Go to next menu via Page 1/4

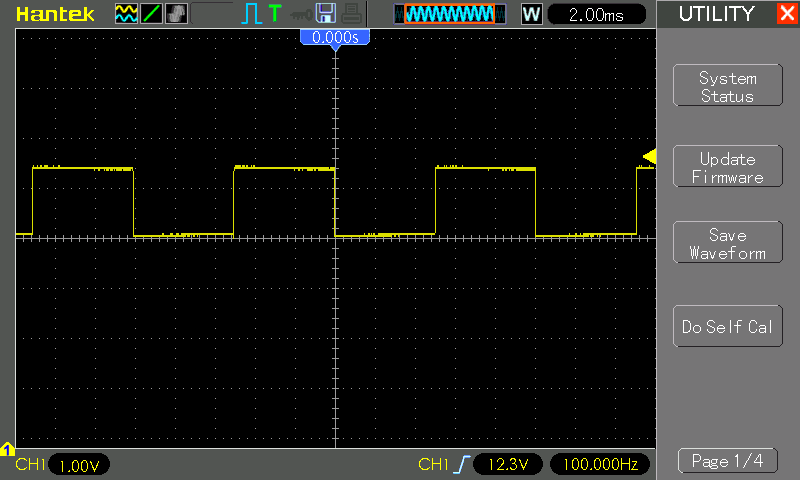tap(728, 461)
